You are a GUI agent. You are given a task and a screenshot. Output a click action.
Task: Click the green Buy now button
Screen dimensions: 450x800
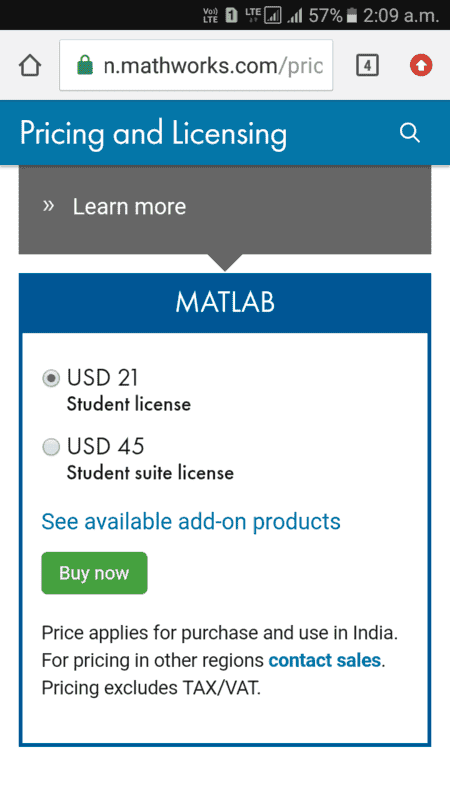tap(94, 573)
